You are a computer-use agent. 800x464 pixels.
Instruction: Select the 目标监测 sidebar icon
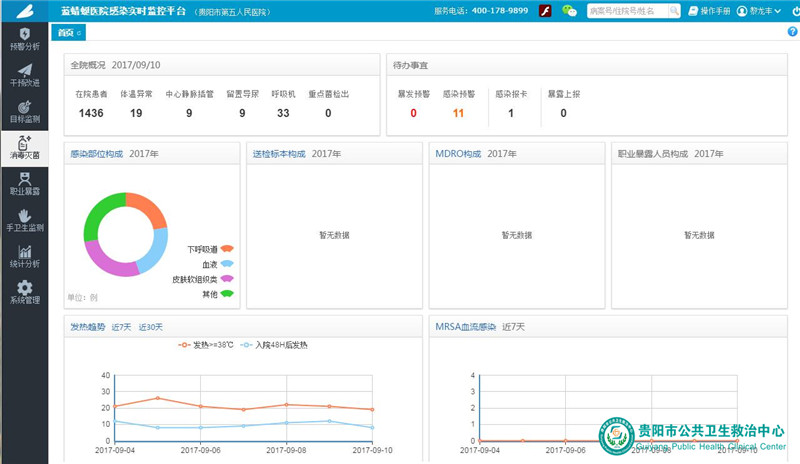pos(24,111)
